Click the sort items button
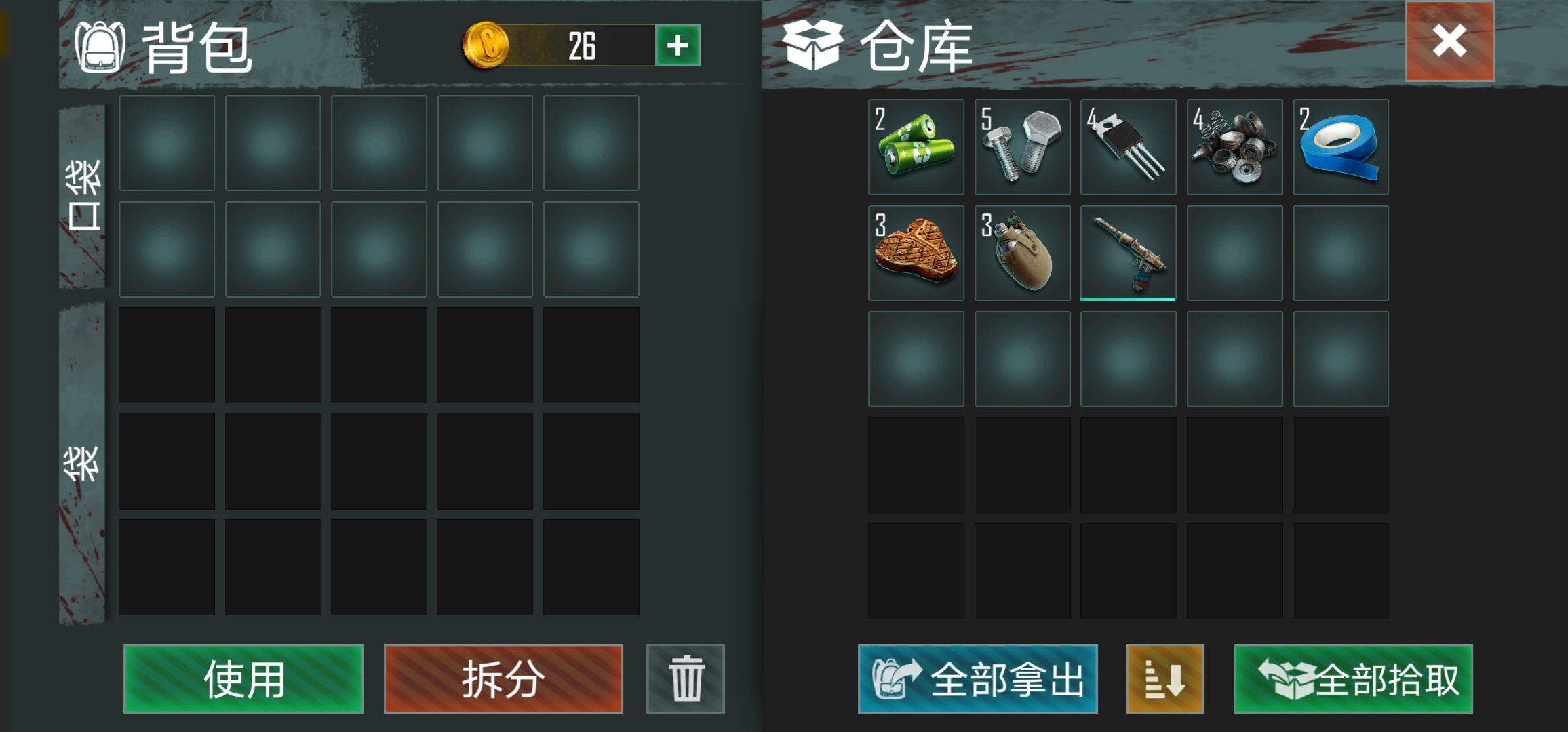This screenshot has height=732, width=1568. pyautogui.click(x=1164, y=678)
